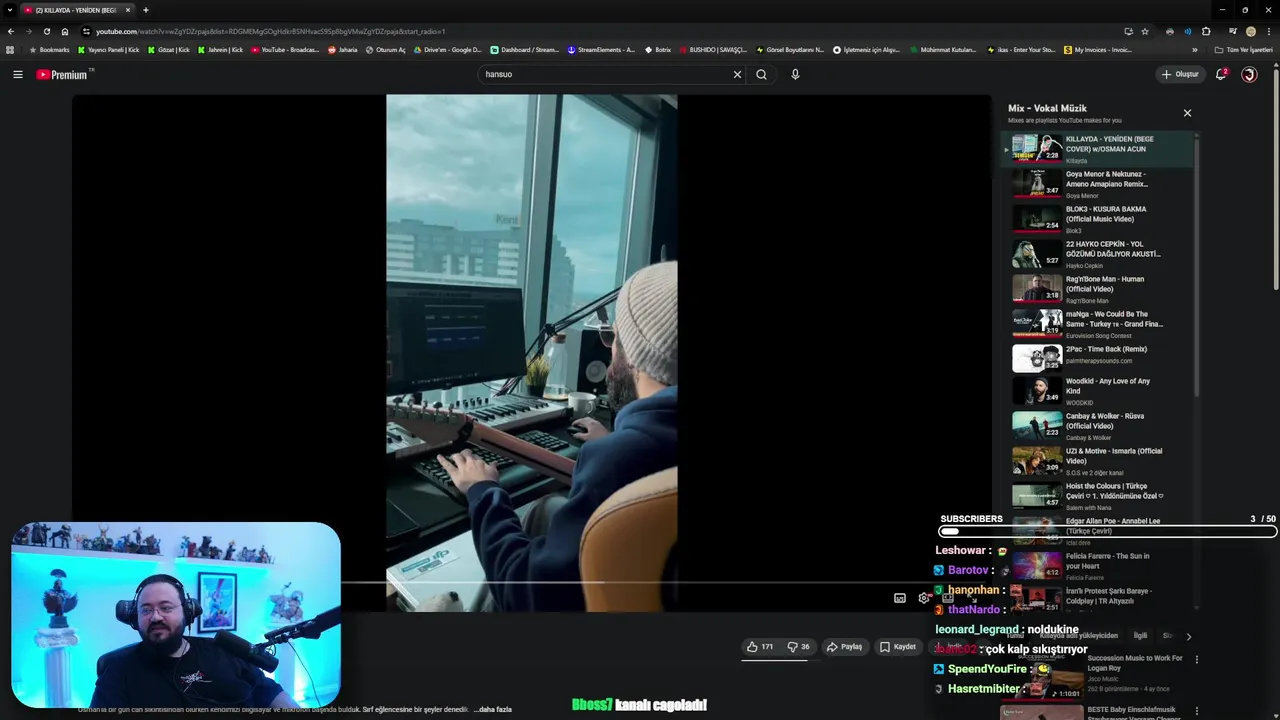Open Drive'ım - Google D... bookmark
Image resolution: width=1280 pixels, height=720 pixels.
(448, 50)
